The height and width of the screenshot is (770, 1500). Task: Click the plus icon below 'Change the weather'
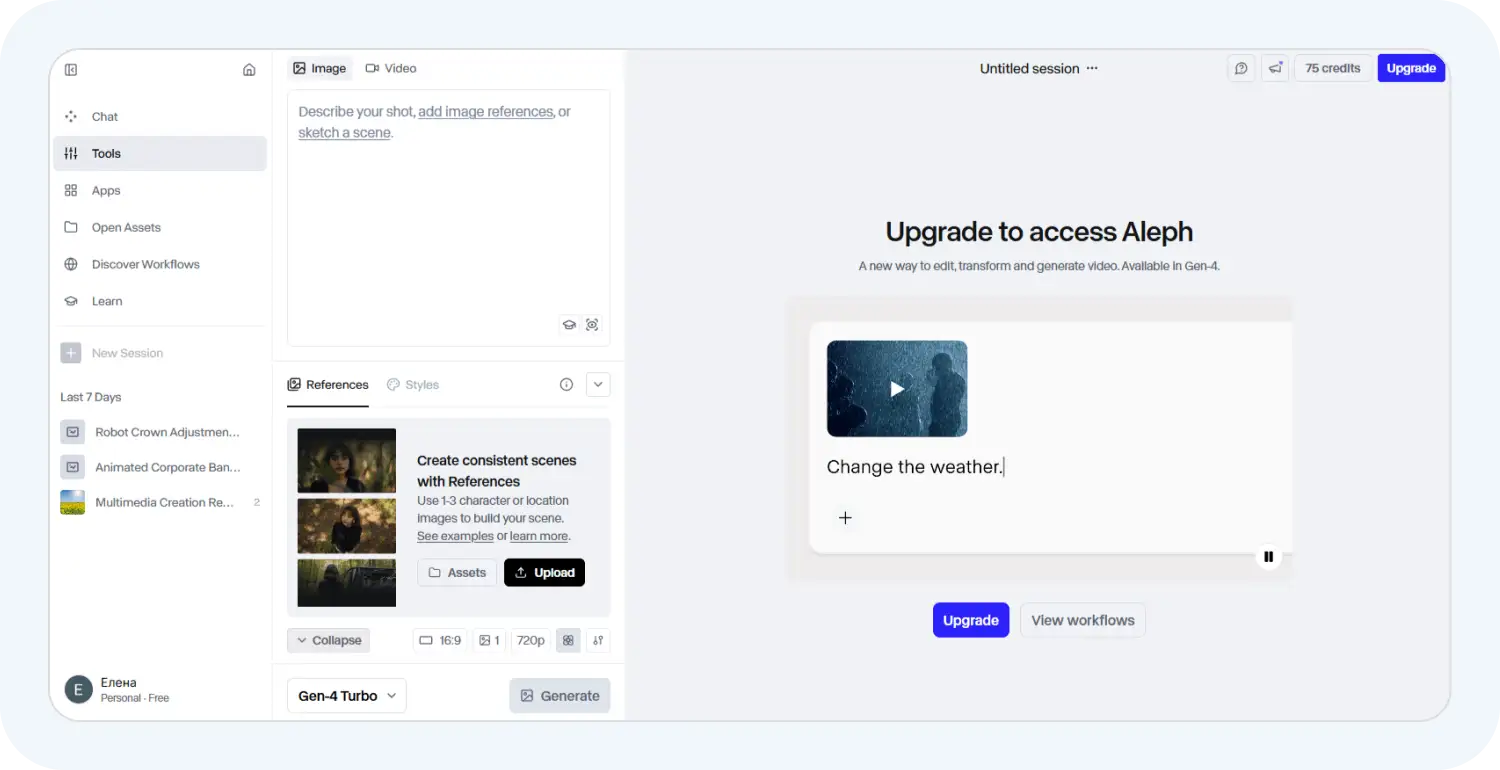(x=845, y=518)
